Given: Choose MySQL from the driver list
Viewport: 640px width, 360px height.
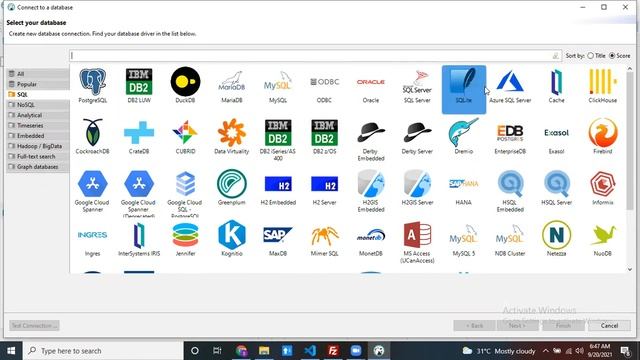Looking at the screenshot, I should click(x=278, y=86).
